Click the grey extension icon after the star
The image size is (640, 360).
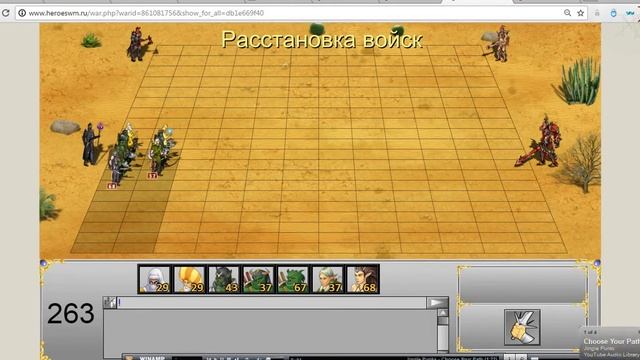[597, 13]
